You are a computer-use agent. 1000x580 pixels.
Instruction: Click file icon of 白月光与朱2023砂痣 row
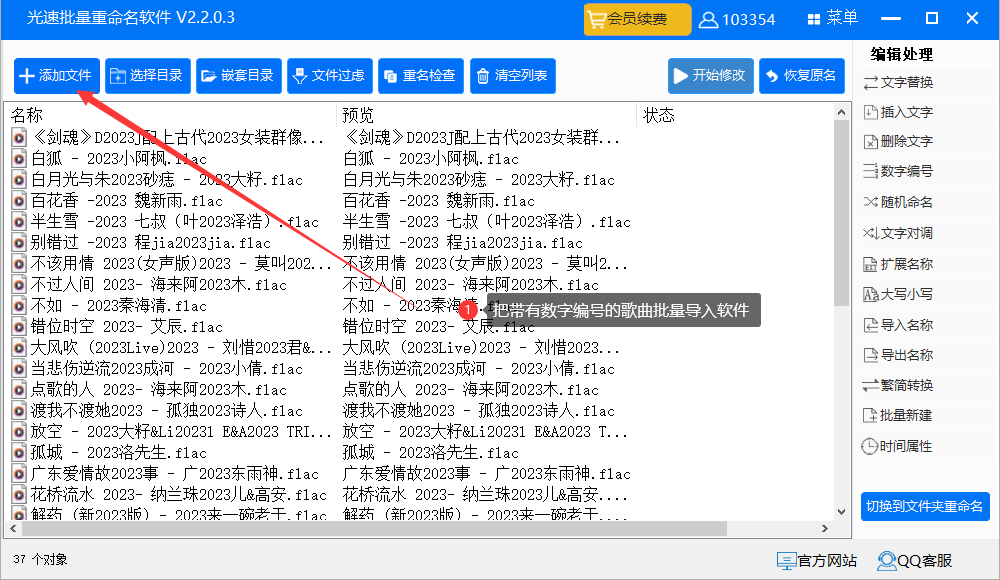coord(19,180)
